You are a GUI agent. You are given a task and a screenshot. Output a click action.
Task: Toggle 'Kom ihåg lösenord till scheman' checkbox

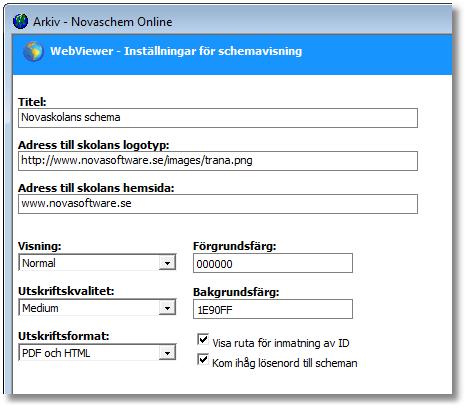click(203, 360)
